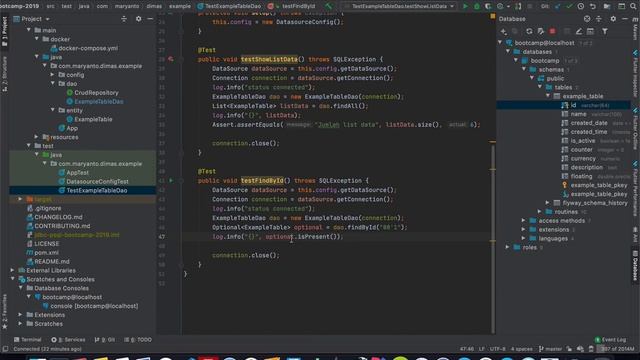This screenshot has height=360, width=640.
Task: Run testShowListData from gutter icon
Action: 171,59
